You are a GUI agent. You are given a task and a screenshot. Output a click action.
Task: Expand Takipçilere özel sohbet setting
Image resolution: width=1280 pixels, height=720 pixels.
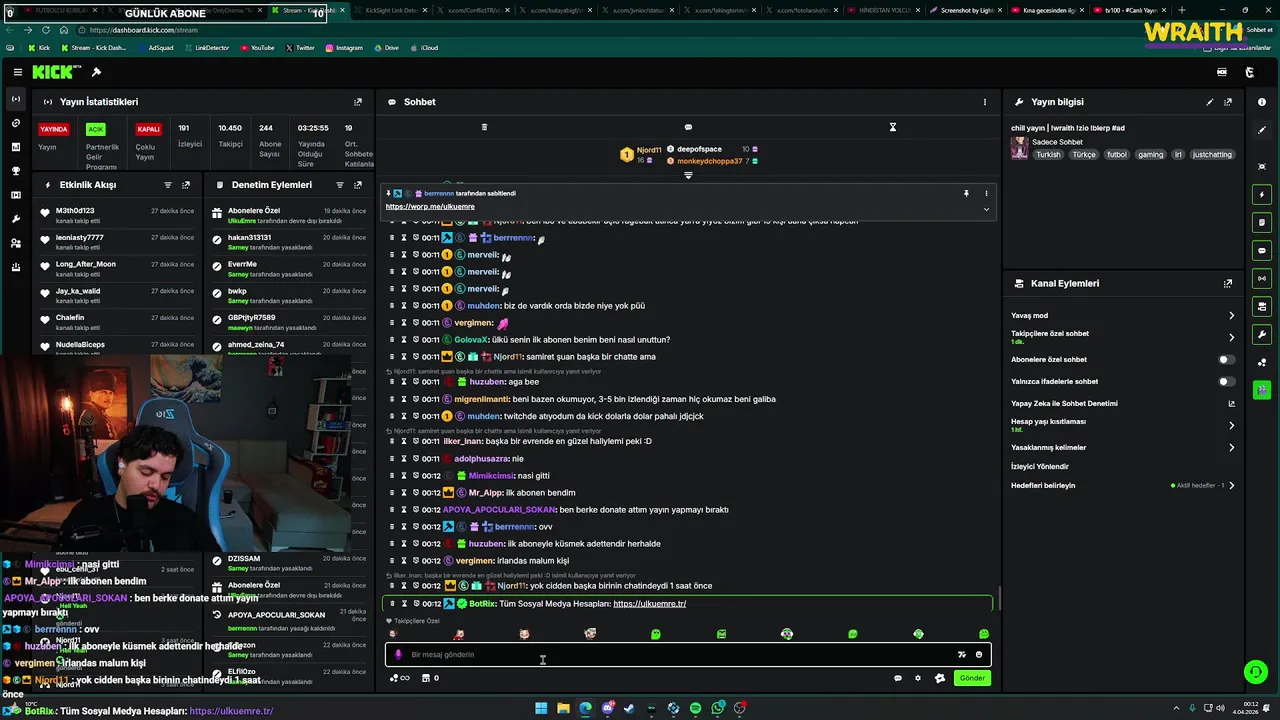tap(1231, 337)
